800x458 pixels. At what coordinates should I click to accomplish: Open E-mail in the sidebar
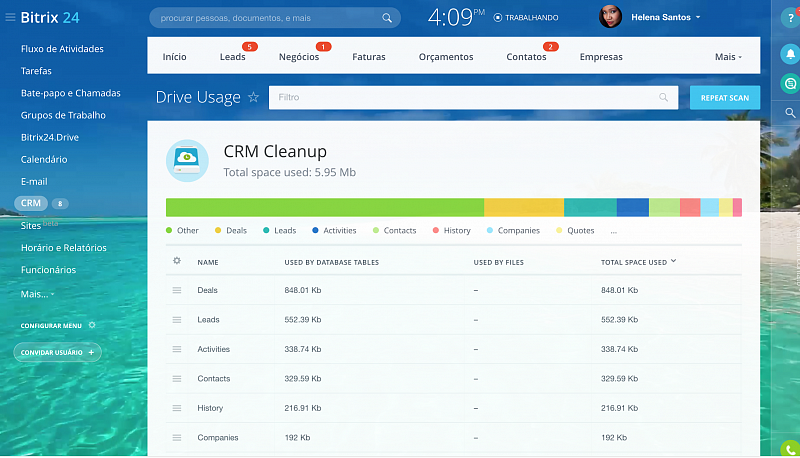(x=34, y=182)
